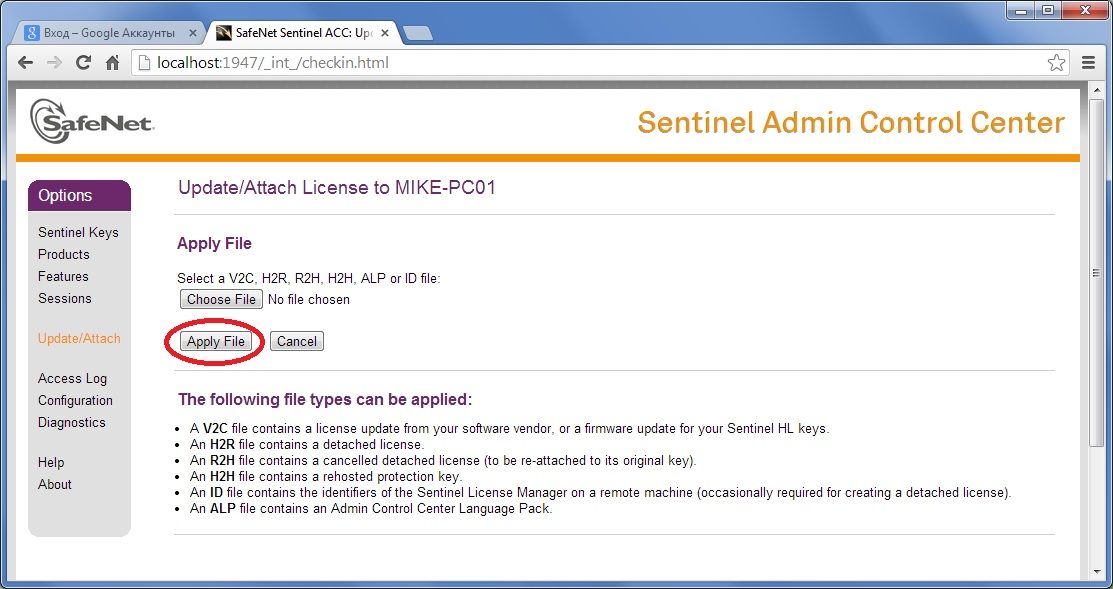
Task: Open a new browser tab
Action: click(x=417, y=33)
